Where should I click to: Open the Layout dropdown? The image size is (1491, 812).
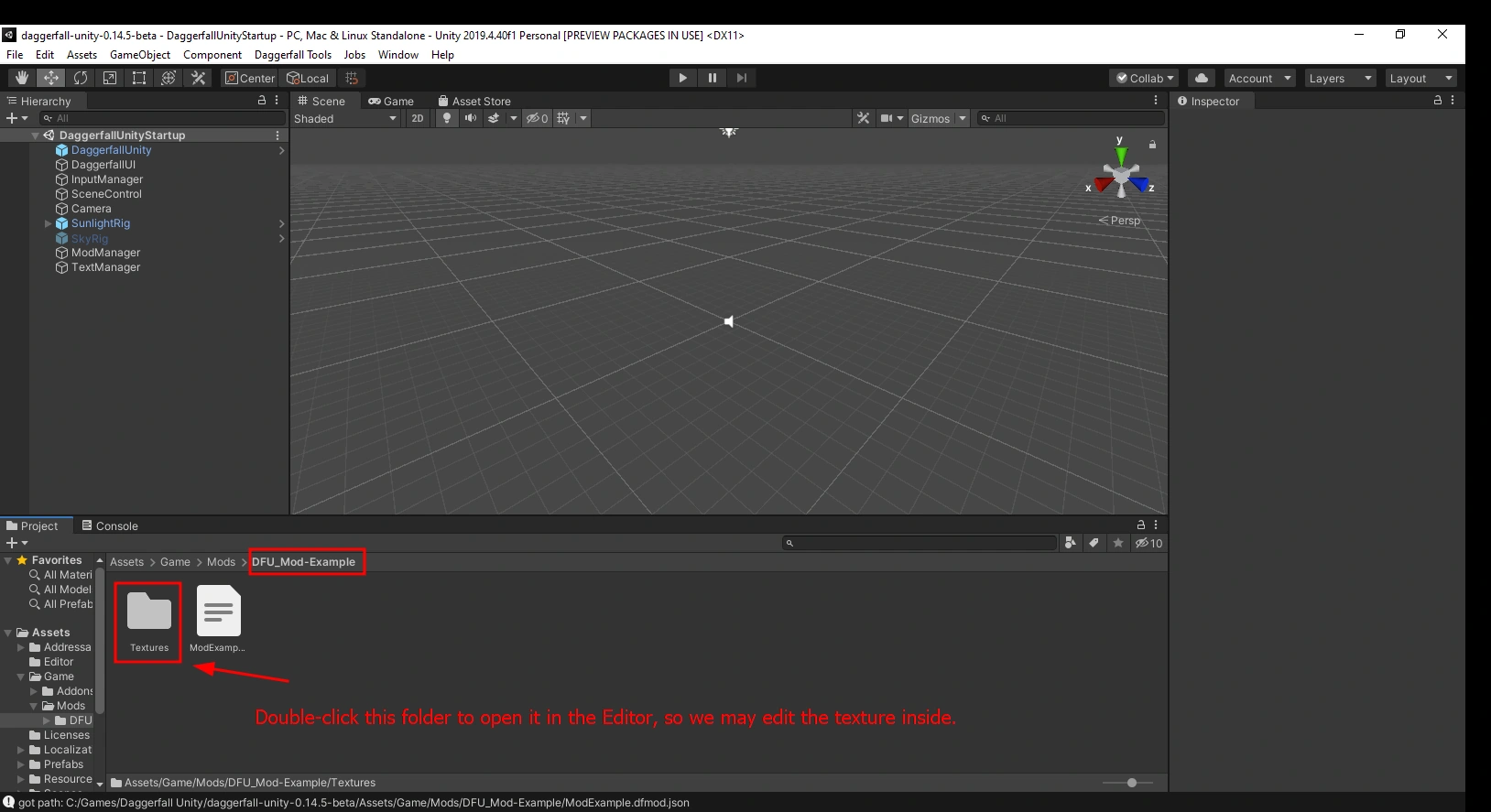pyautogui.click(x=1420, y=78)
